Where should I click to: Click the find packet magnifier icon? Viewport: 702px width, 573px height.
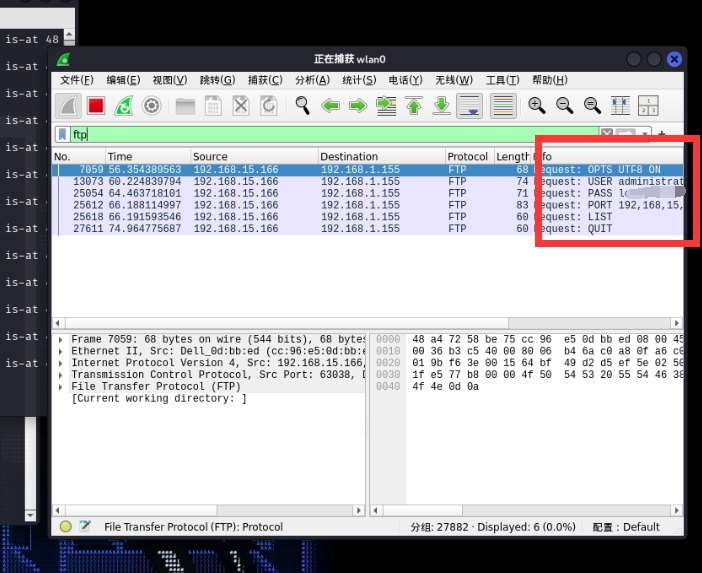[x=302, y=105]
